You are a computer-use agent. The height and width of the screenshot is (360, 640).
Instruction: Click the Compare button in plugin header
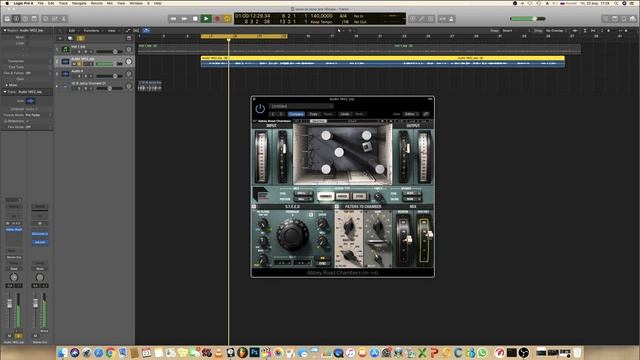(296, 114)
